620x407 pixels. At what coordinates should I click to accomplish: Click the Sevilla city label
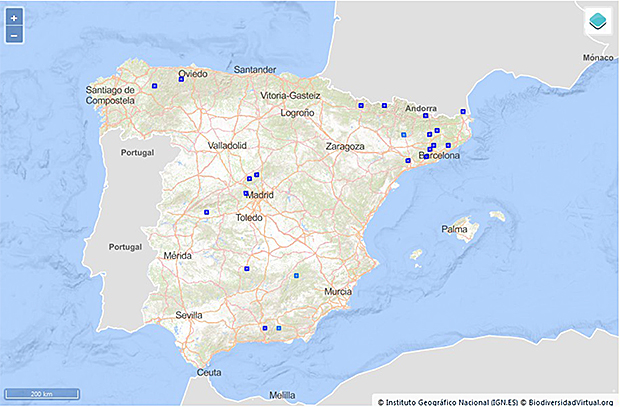pos(189,315)
